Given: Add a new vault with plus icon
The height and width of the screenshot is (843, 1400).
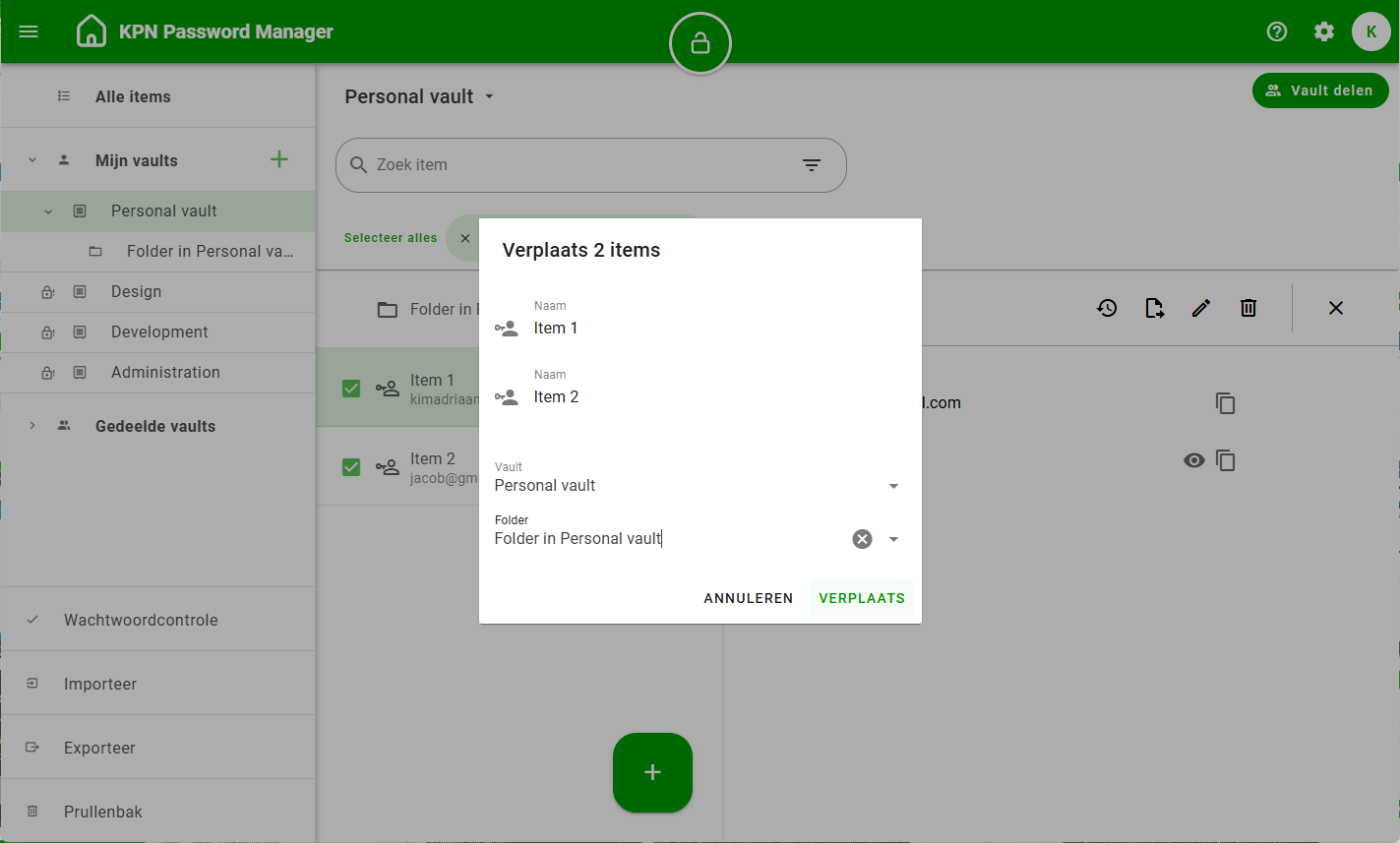Looking at the screenshot, I should coord(279,159).
